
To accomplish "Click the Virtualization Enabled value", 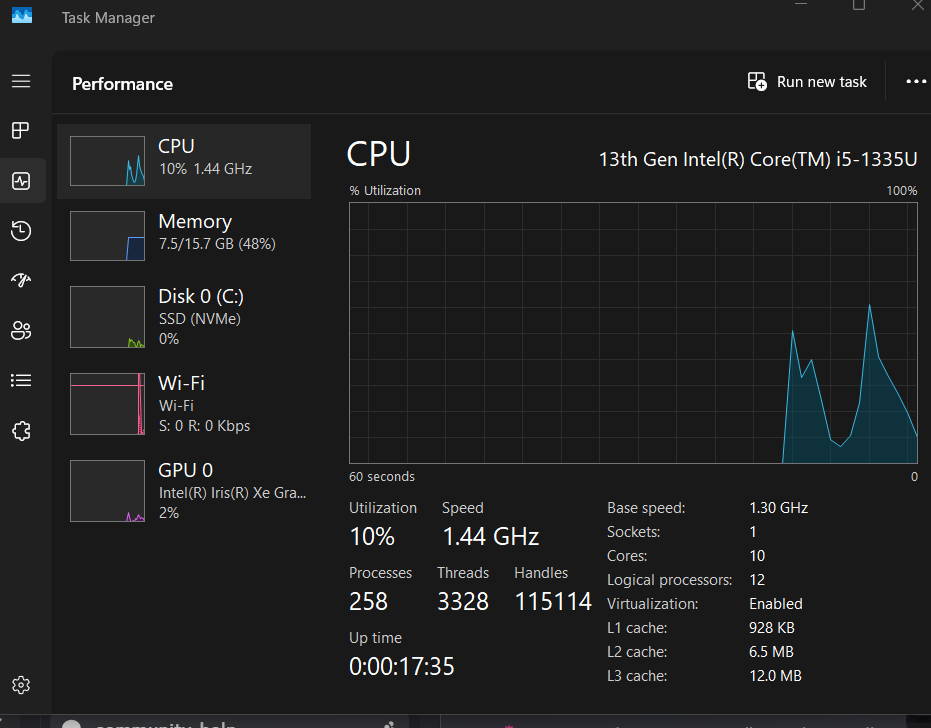I will (x=775, y=604).
